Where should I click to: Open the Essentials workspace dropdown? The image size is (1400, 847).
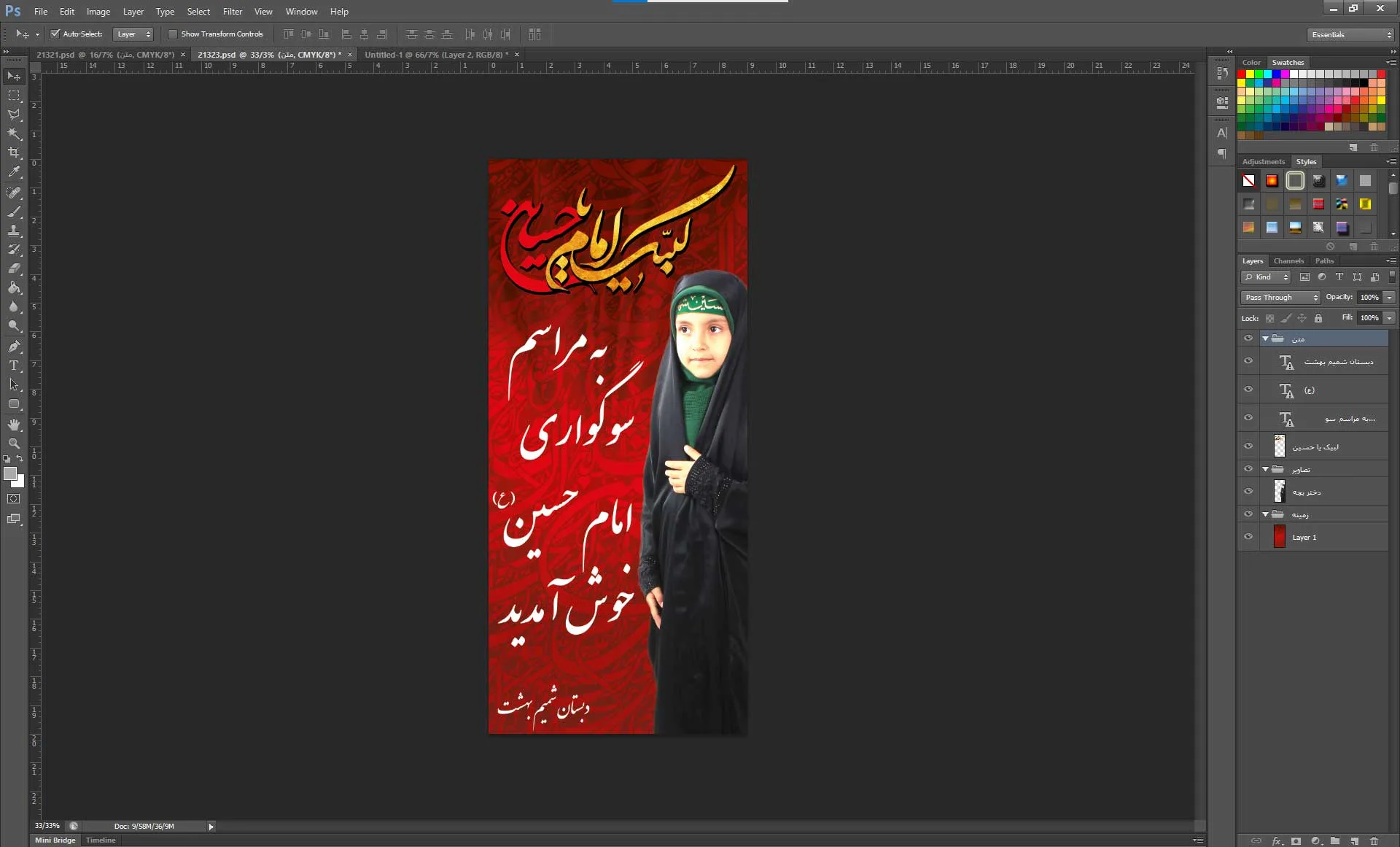pyautogui.click(x=1350, y=35)
